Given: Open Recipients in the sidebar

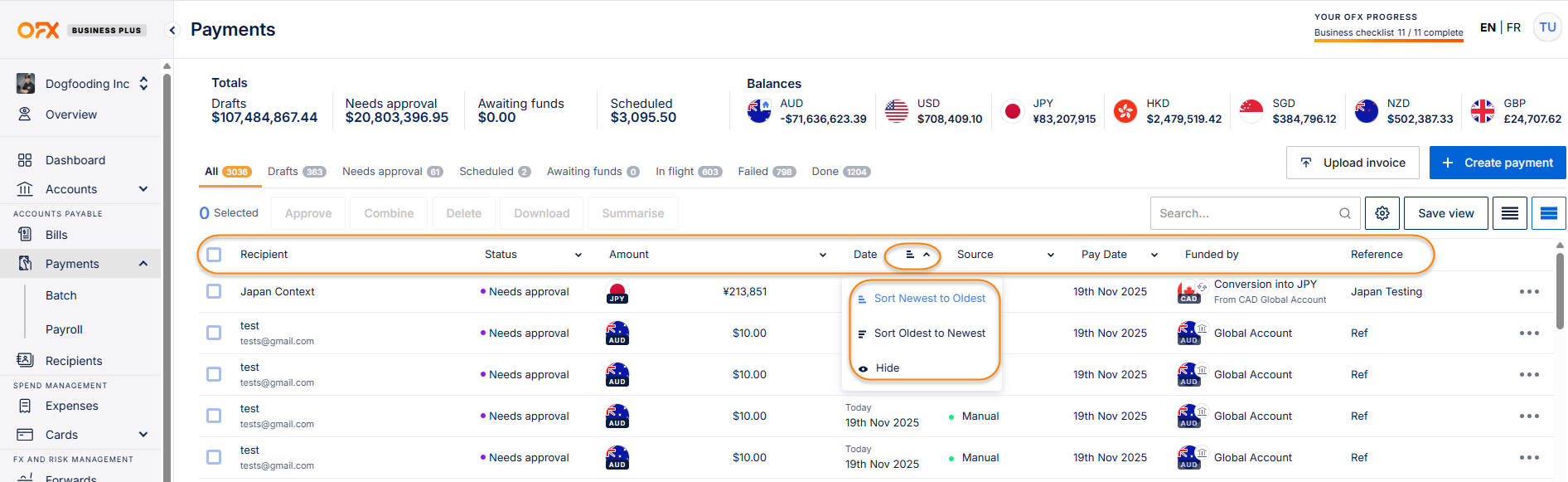Looking at the screenshot, I should click(74, 361).
